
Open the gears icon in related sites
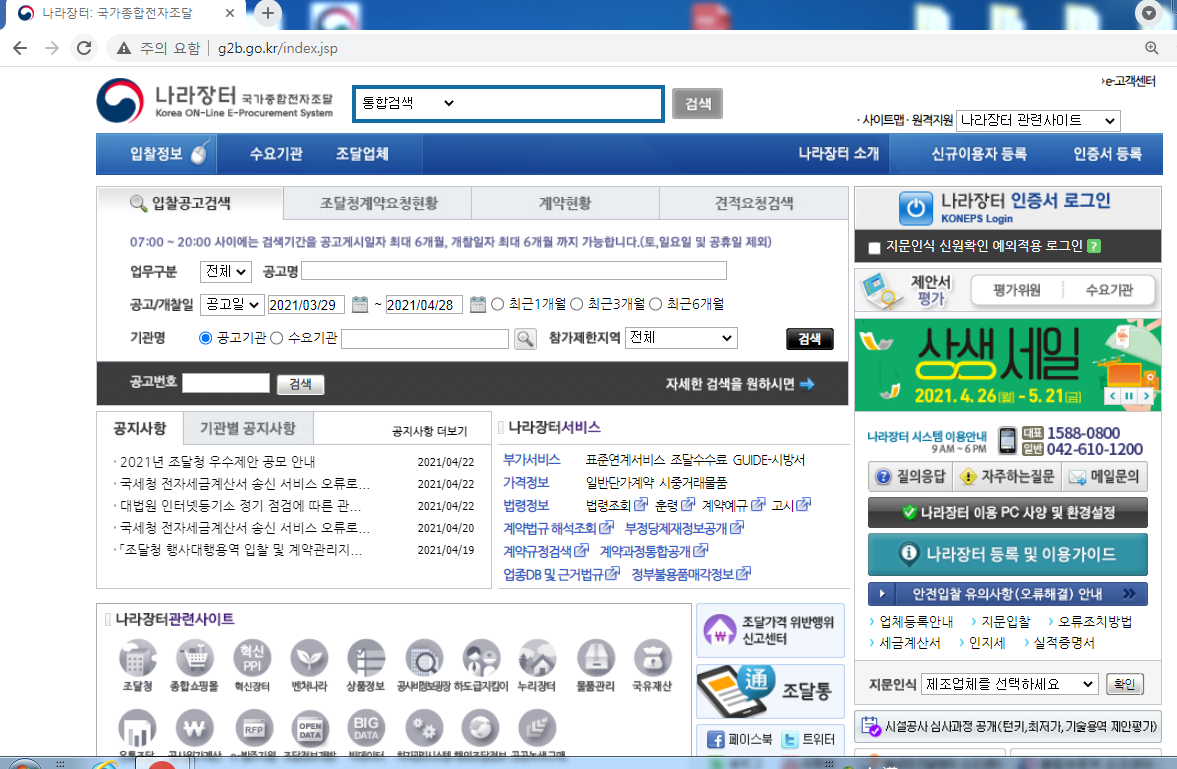tap(424, 727)
